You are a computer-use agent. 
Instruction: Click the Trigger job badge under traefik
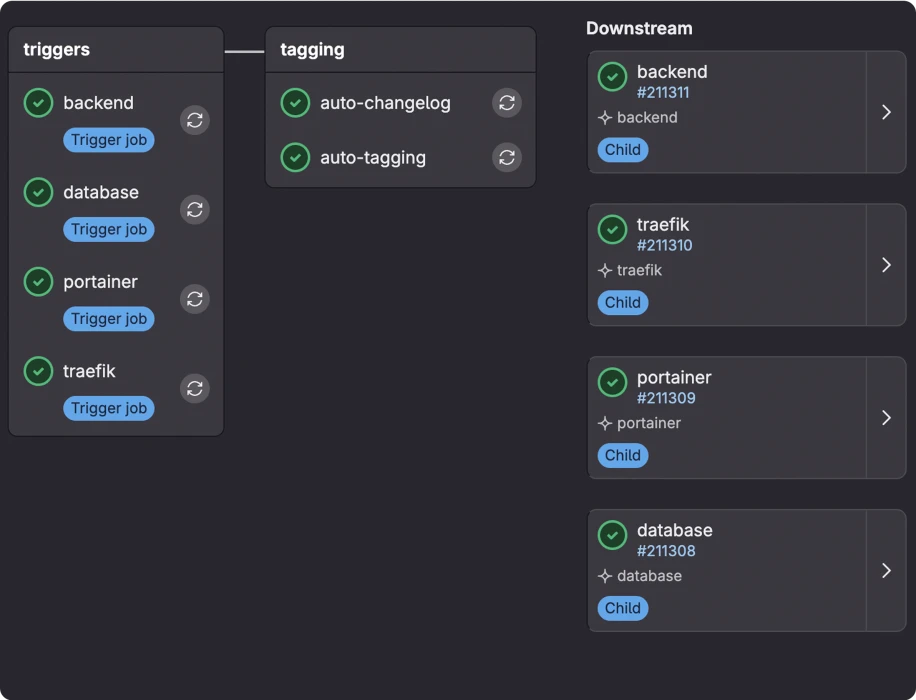pos(109,408)
